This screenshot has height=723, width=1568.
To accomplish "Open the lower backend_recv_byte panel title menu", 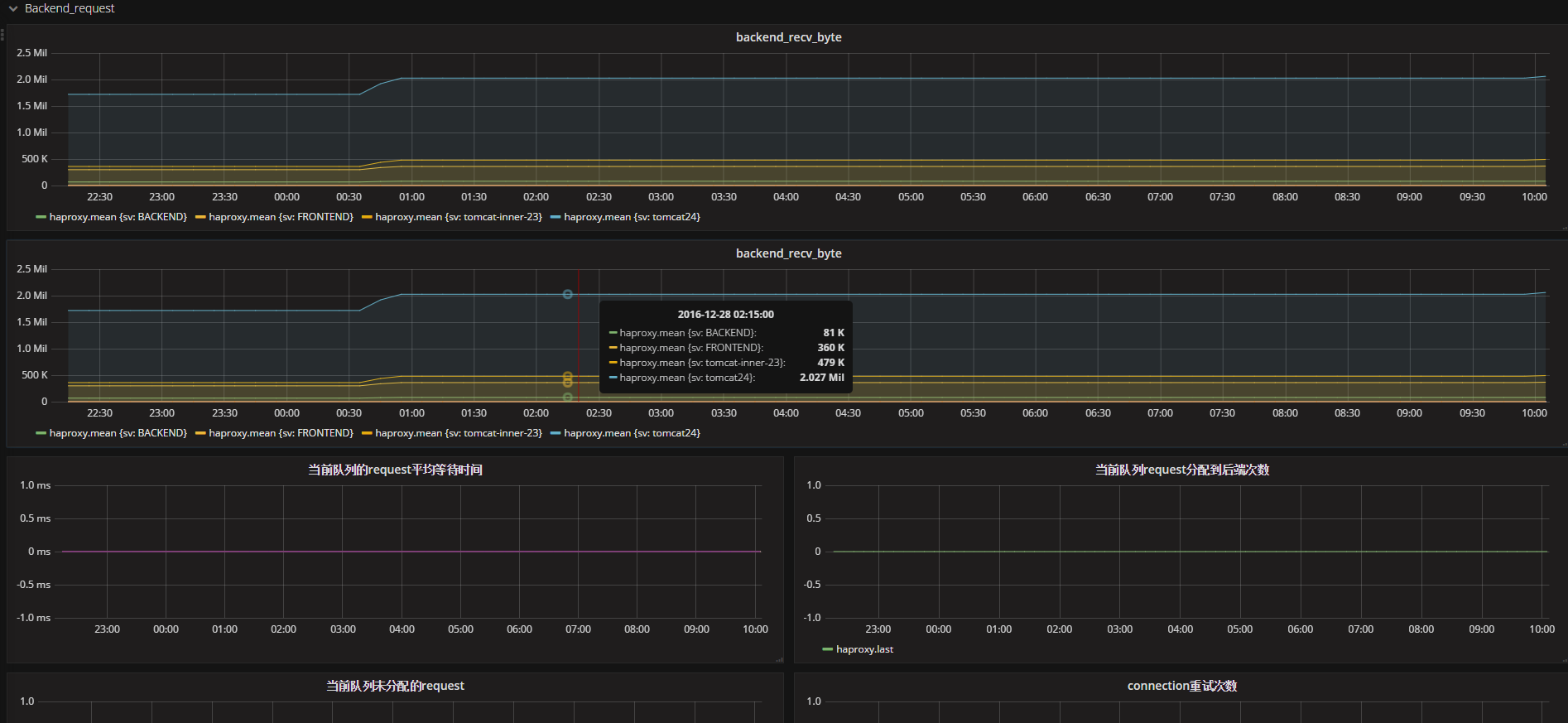I will click(788, 253).
